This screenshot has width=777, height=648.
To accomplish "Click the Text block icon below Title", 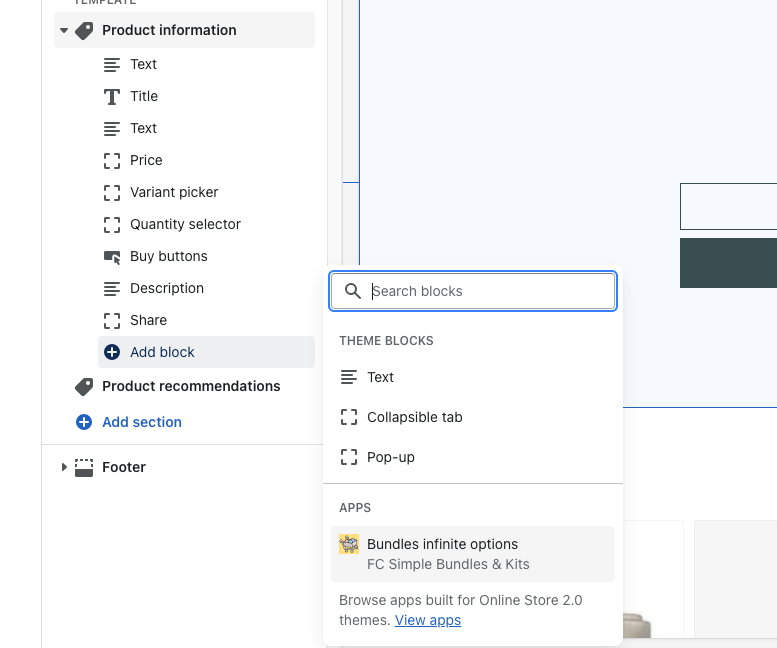I will (112, 128).
